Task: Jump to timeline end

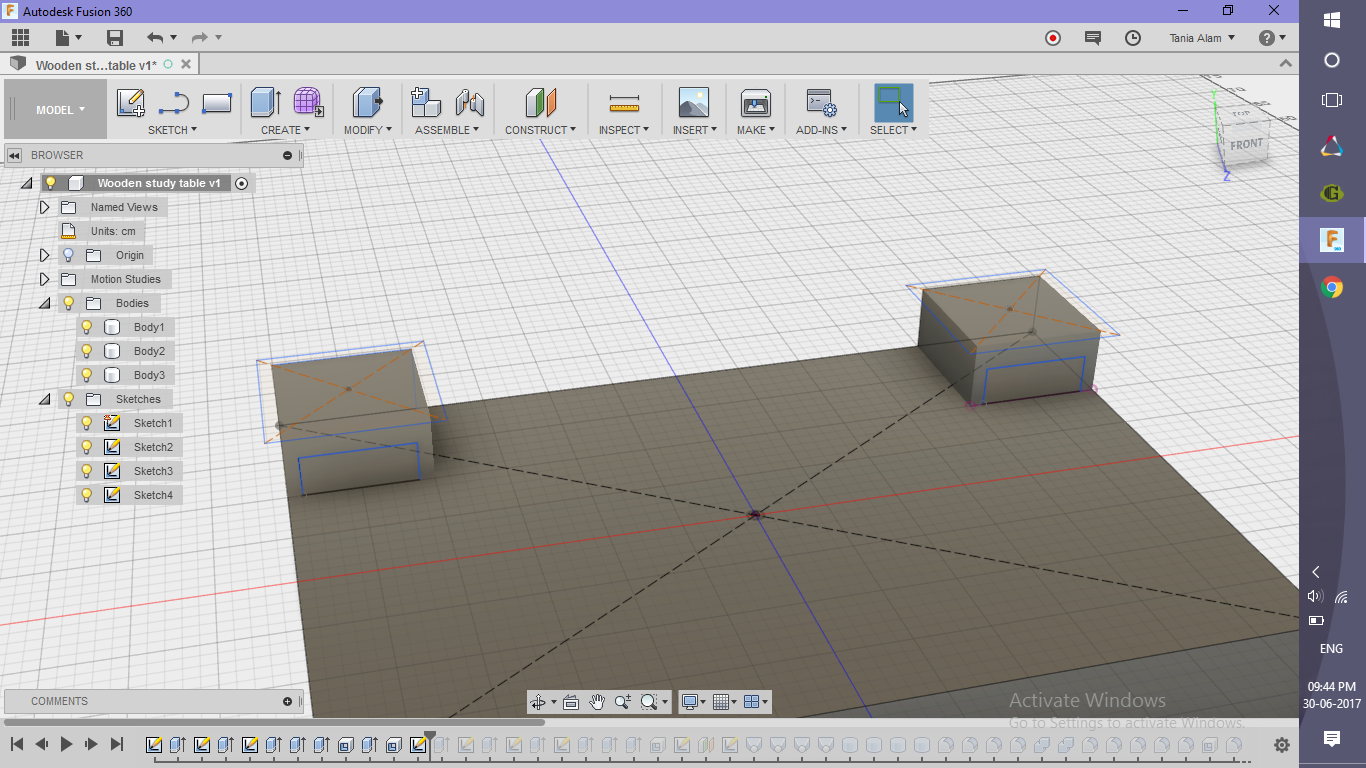Action: [x=116, y=744]
